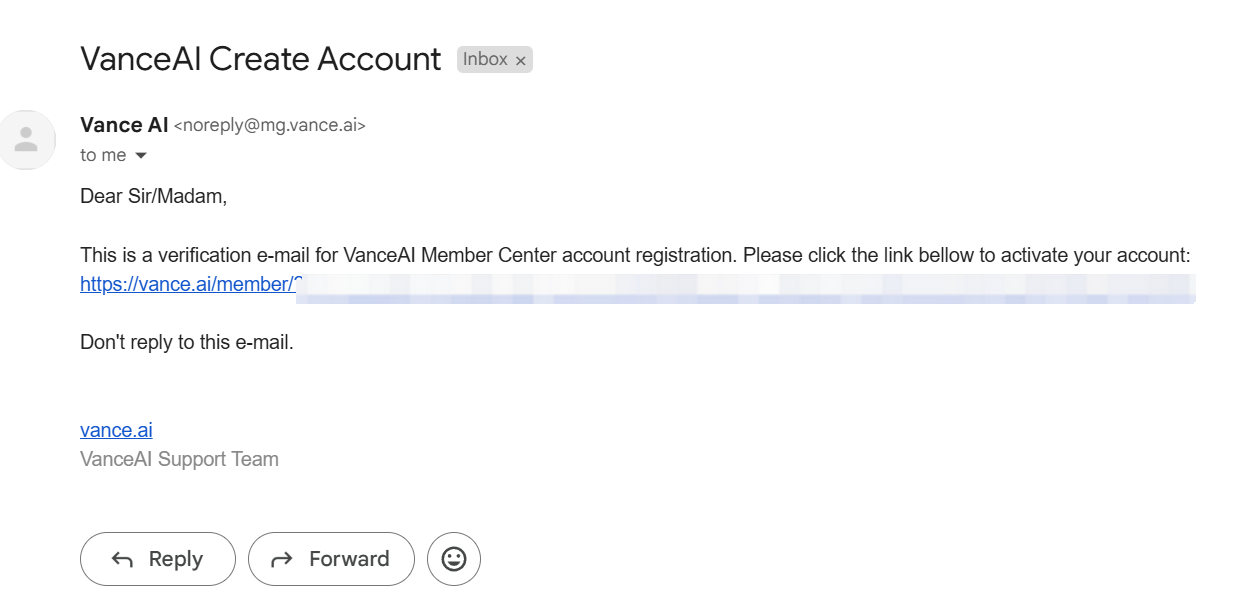The height and width of the screenshot is (616, 1258).
Task: Click the verification e-mail message sentence
Action: (634, 255)
